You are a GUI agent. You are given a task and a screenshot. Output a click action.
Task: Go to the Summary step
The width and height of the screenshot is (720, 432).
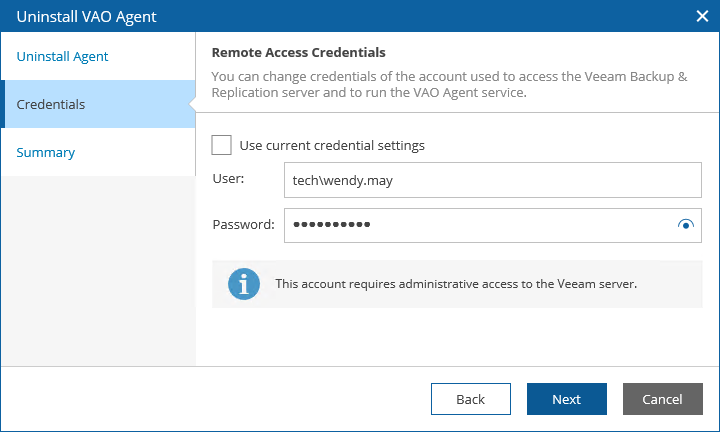tap(46, 152)
